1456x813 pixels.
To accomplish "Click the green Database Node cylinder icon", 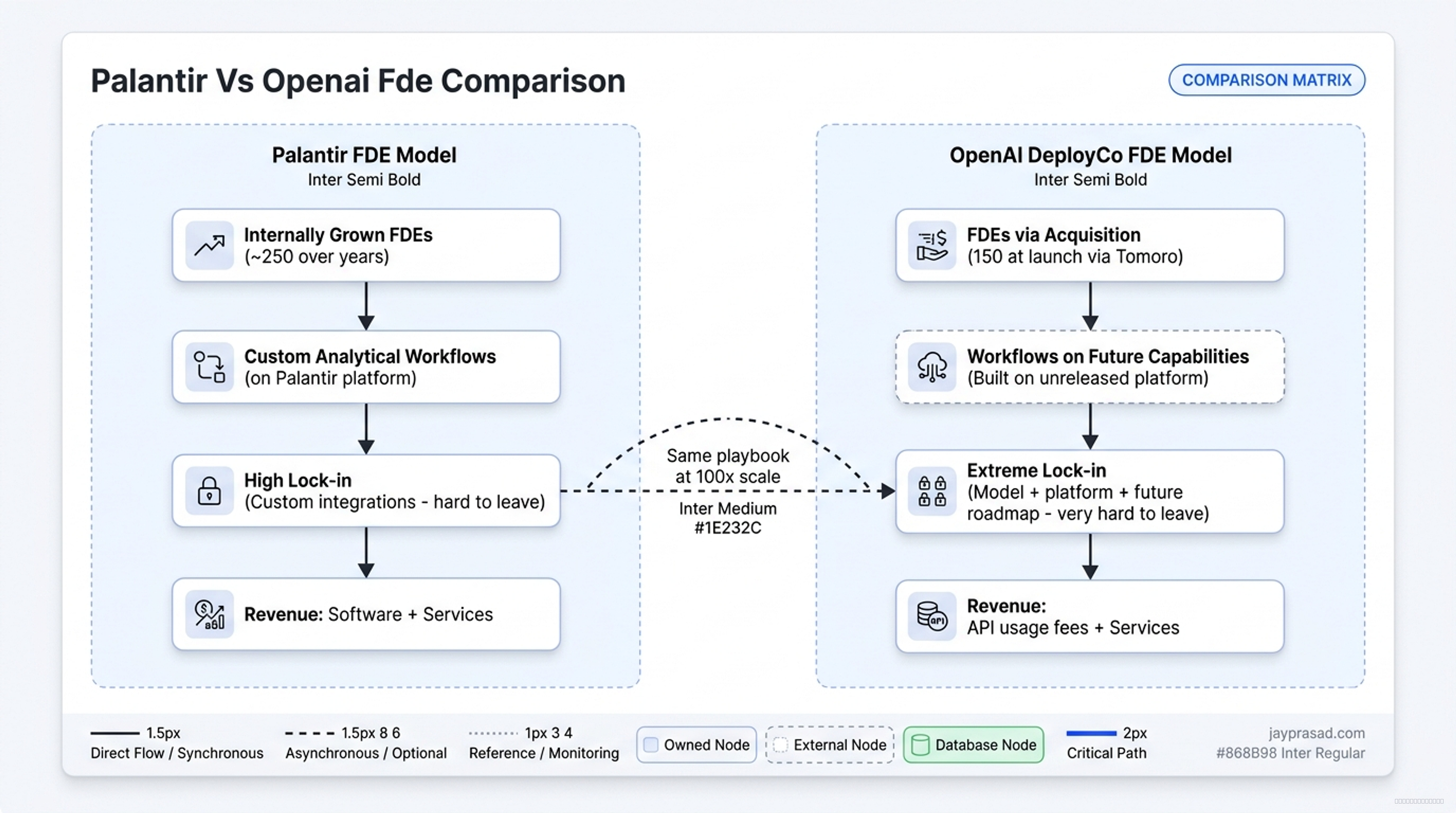I will click(x=920, y=745).
